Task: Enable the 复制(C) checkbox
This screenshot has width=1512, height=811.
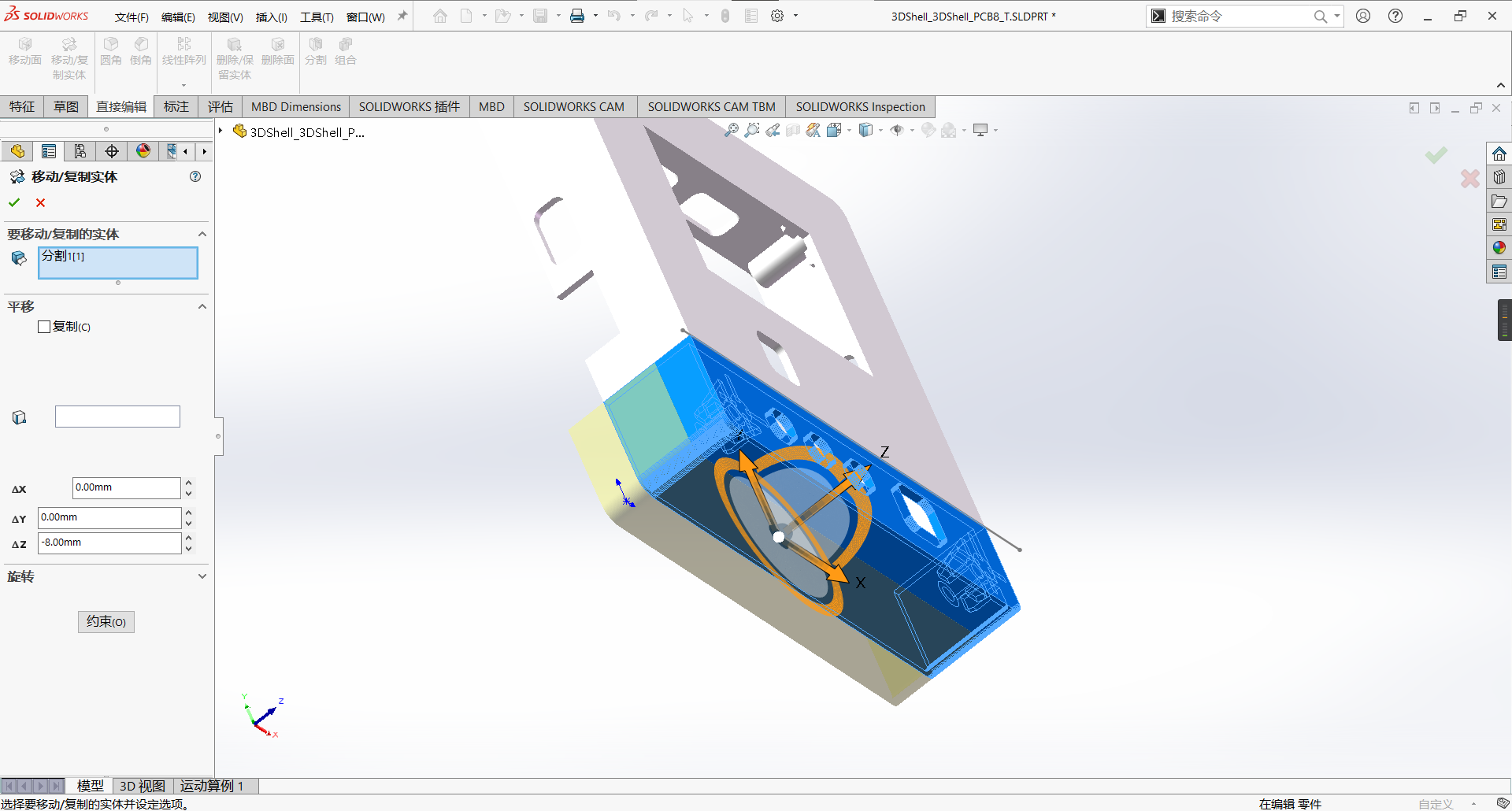Action: click(44, 327)
